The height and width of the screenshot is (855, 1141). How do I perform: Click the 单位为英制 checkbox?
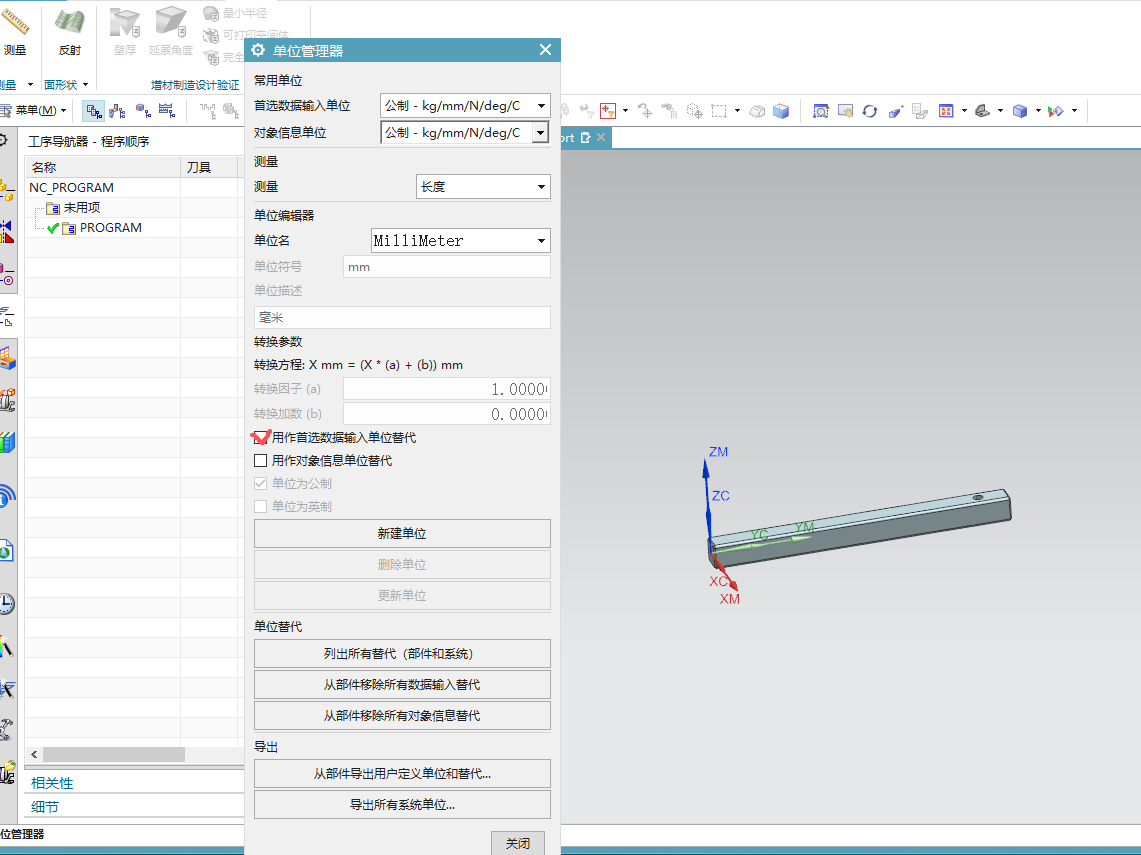click(261, 506)
